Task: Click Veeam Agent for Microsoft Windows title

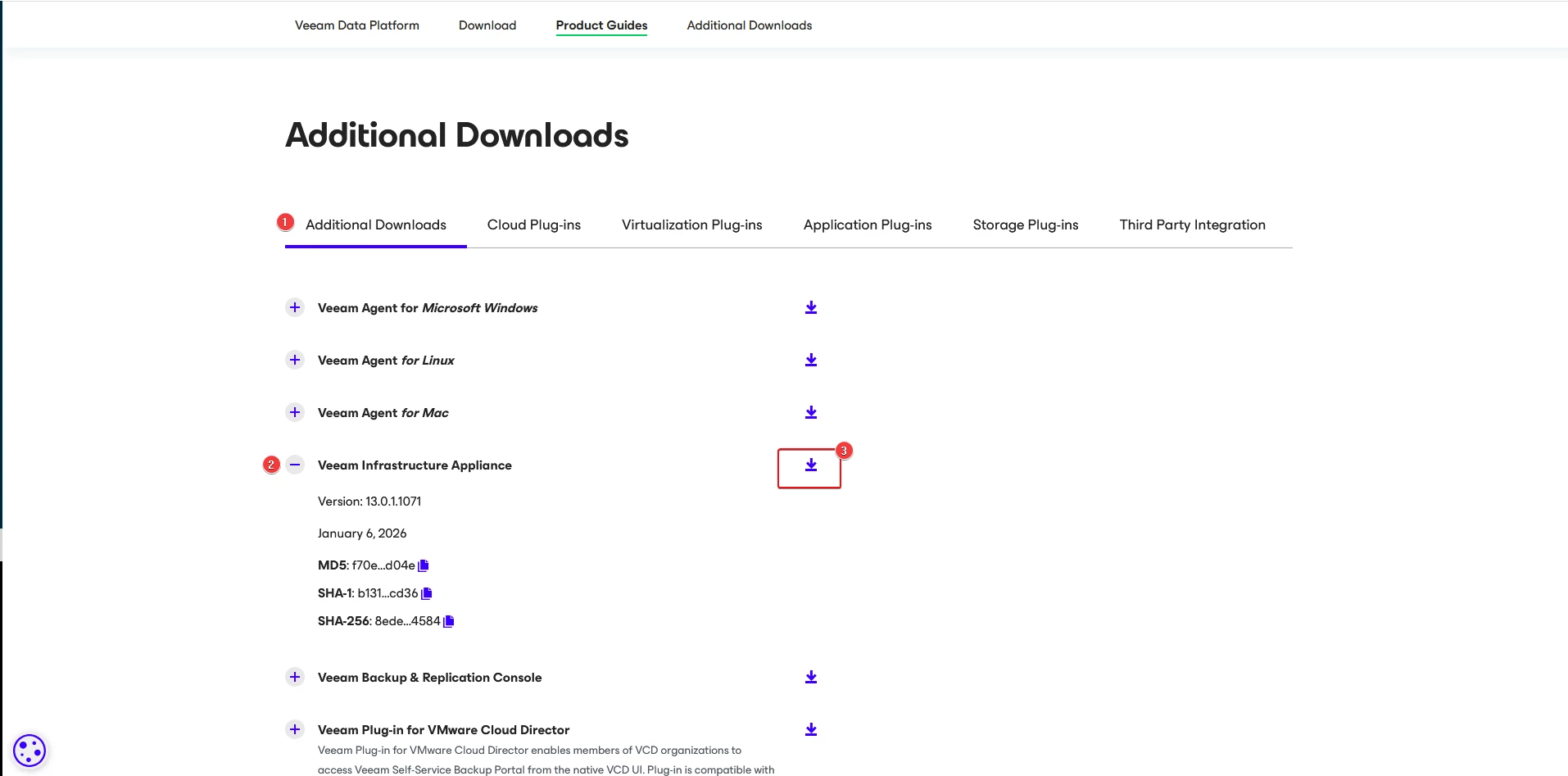Action: pyautogui.click(x=428, y=308)
